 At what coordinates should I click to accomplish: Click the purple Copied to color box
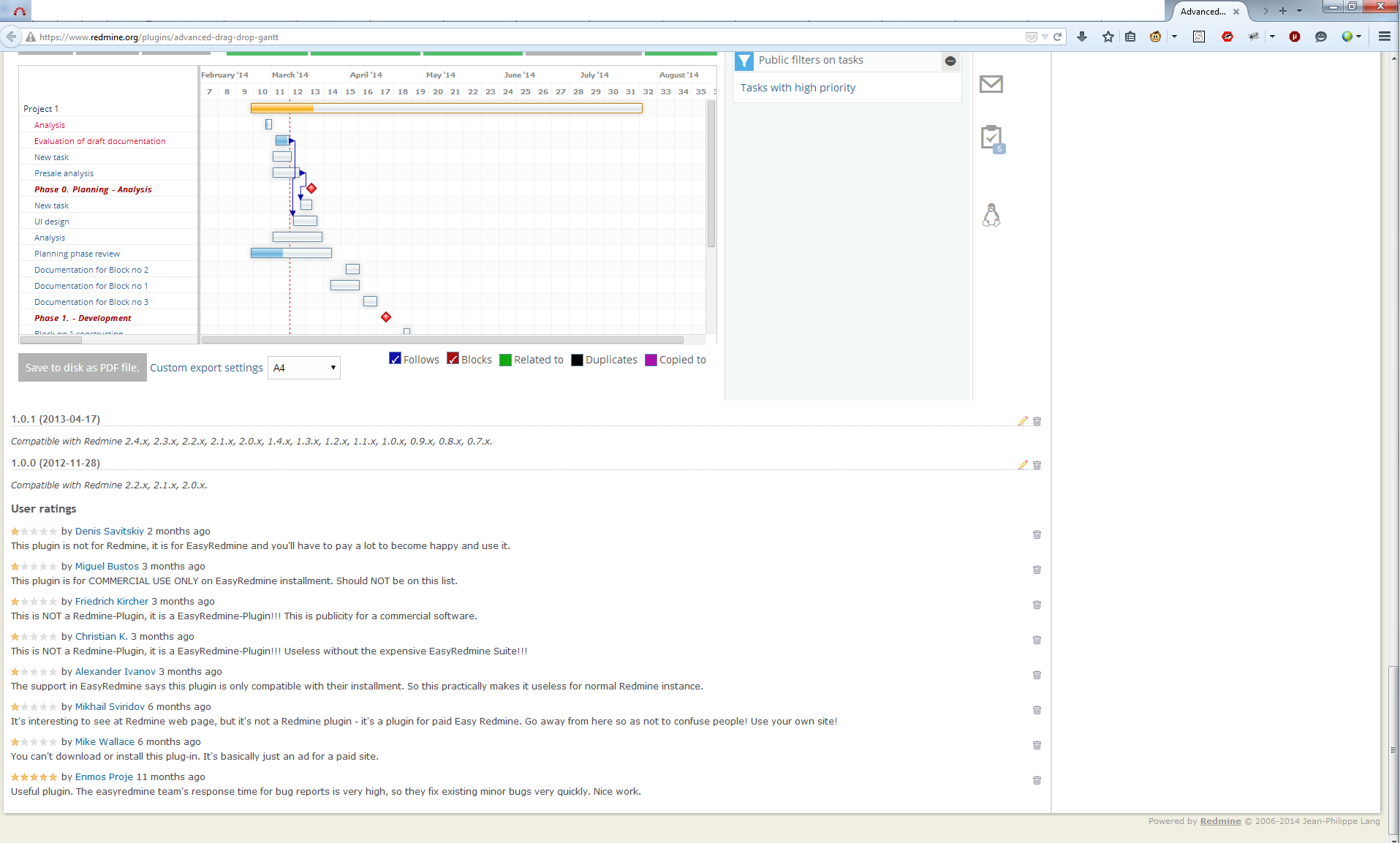tap(651, 360)
